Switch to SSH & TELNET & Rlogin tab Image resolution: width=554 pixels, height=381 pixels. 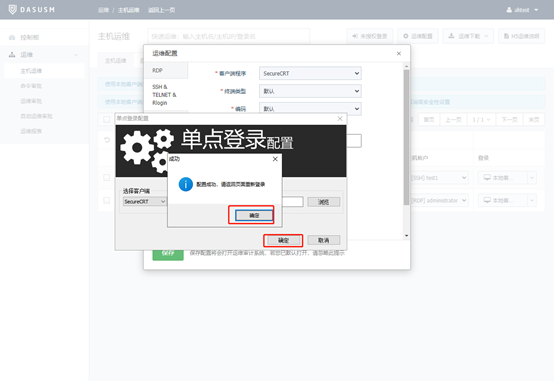(x=166, y=95)
